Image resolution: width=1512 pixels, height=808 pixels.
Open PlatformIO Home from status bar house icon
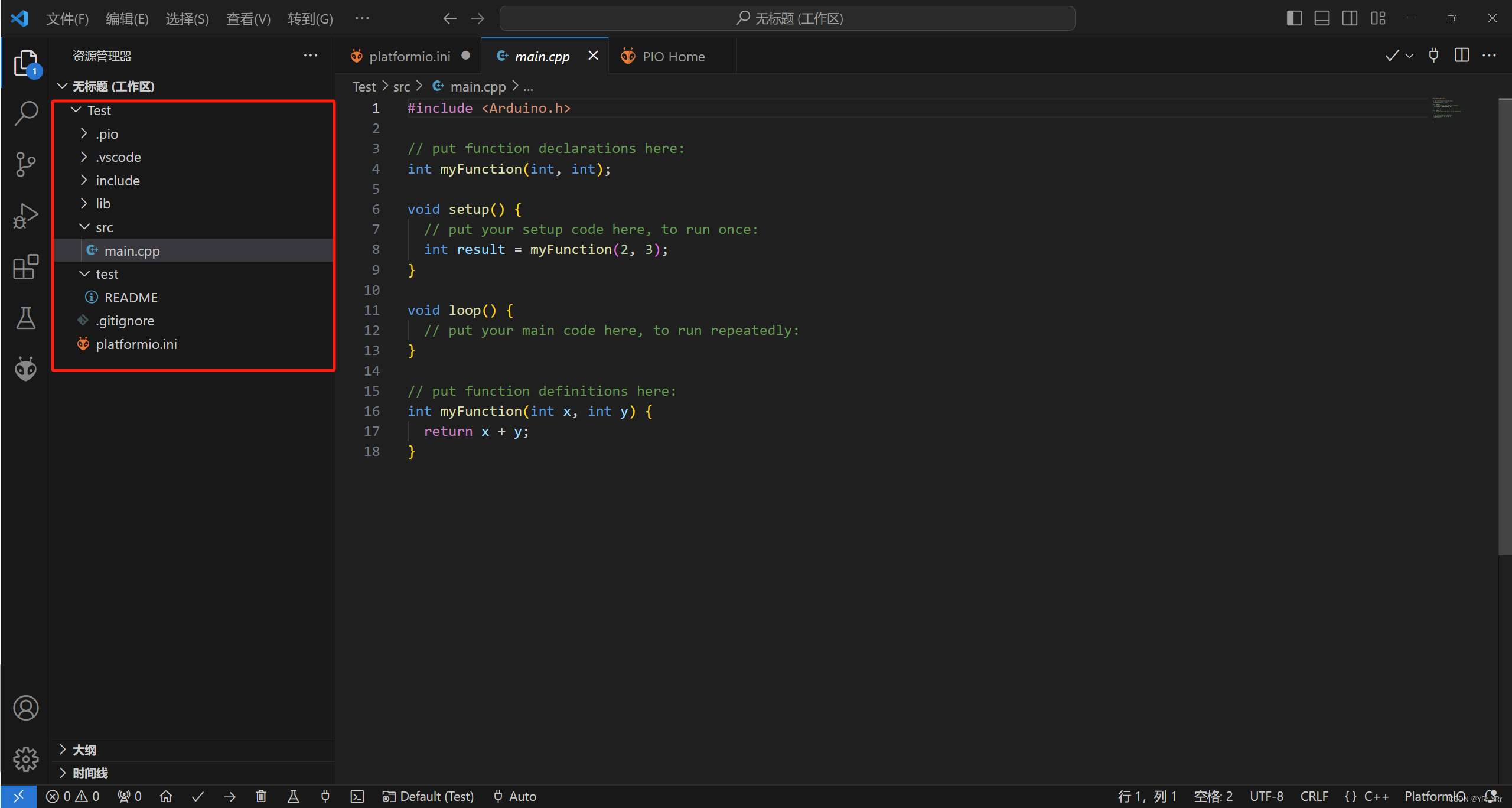(166, 796)
